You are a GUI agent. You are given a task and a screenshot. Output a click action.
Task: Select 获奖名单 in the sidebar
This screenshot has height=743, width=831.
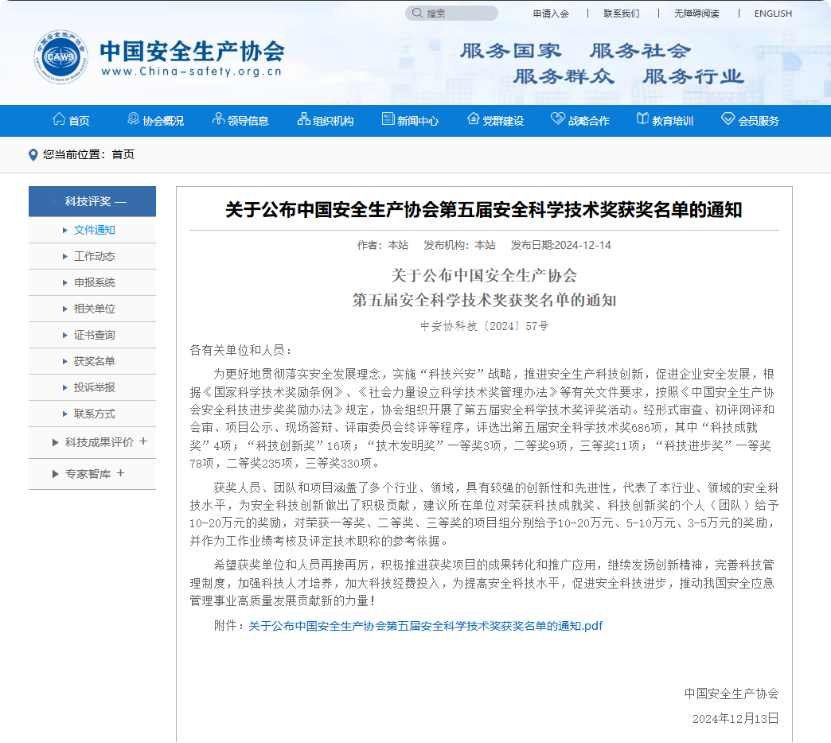[94, 361]
